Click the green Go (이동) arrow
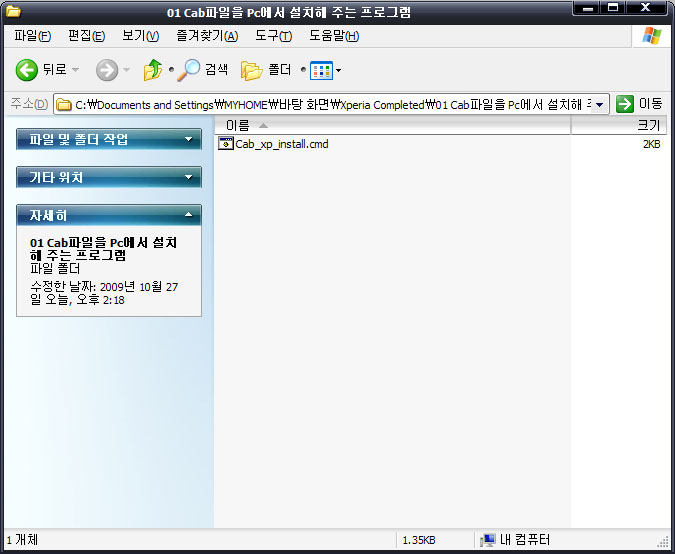This screenshot has height=554, width=675. click(625, 104)
